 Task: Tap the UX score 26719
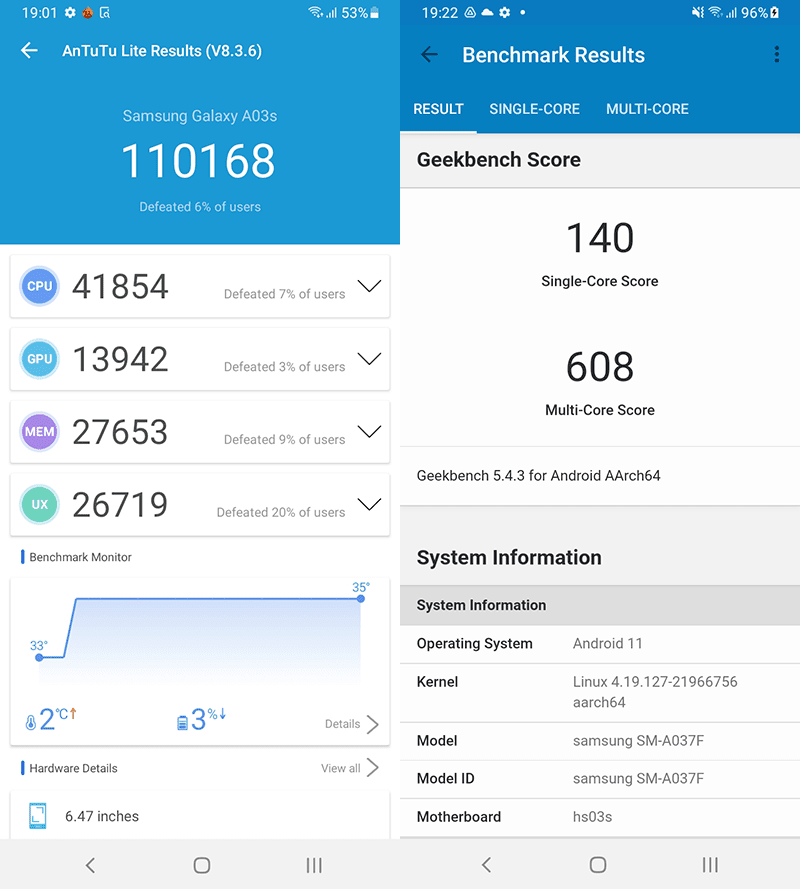120,505
